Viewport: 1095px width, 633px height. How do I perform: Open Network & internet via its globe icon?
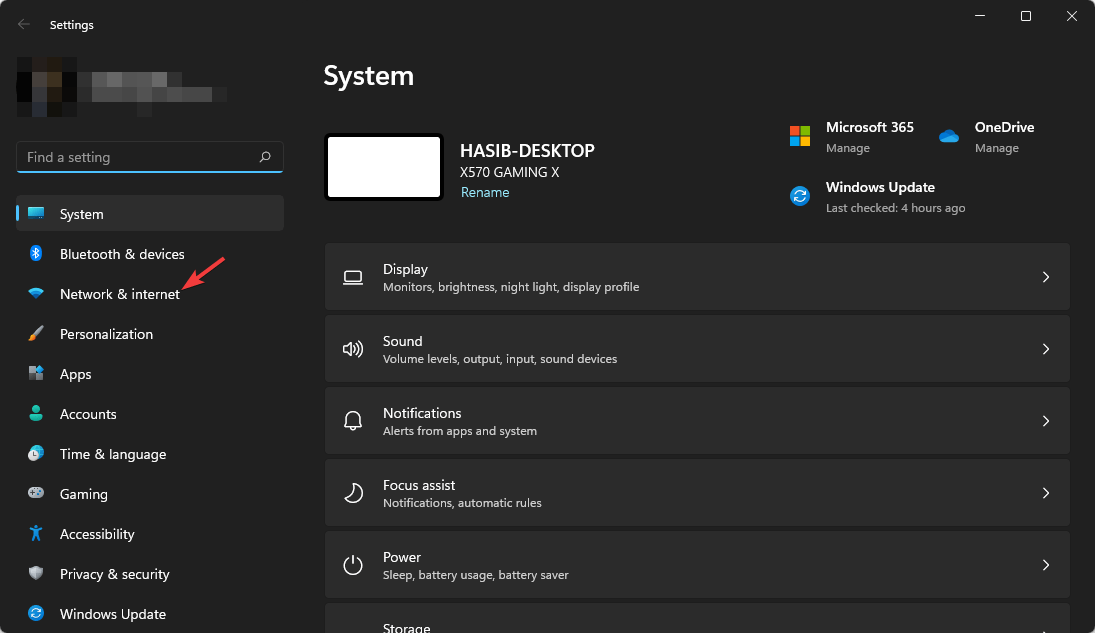point(37,294)
